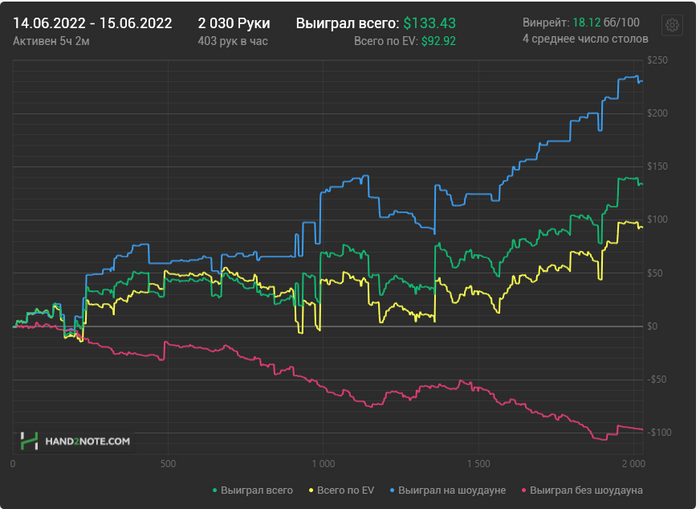Click the $50 y-axis label
700x509 pixels.
(x=655, y=273)
